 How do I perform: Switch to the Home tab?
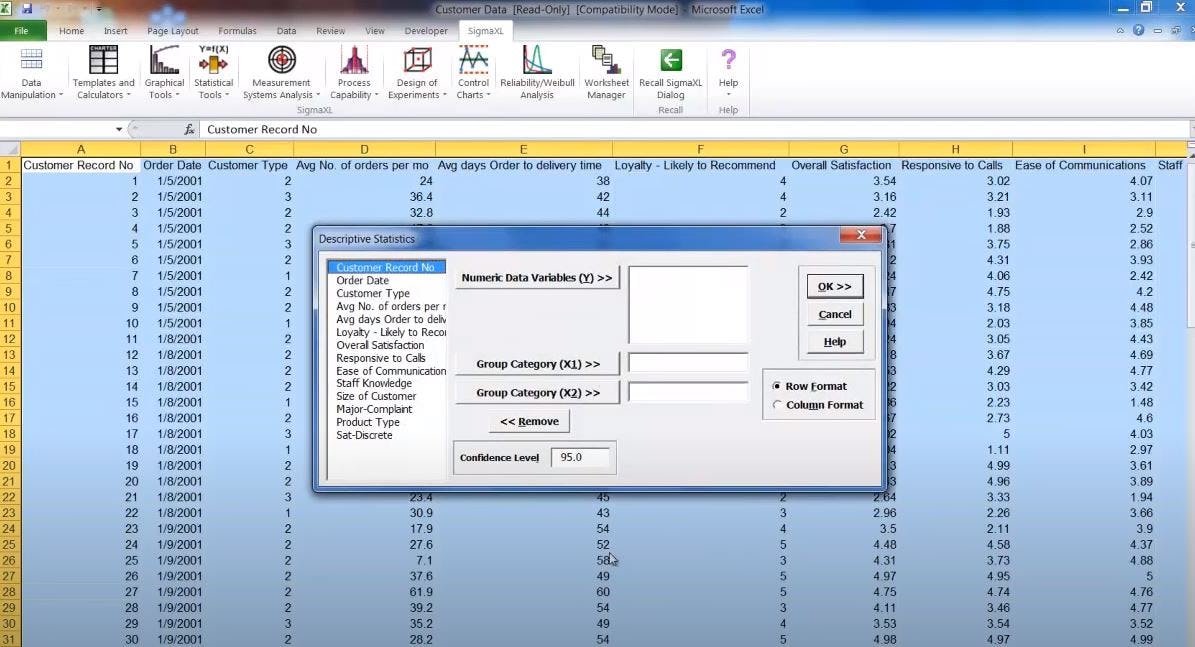coord(72,31)
